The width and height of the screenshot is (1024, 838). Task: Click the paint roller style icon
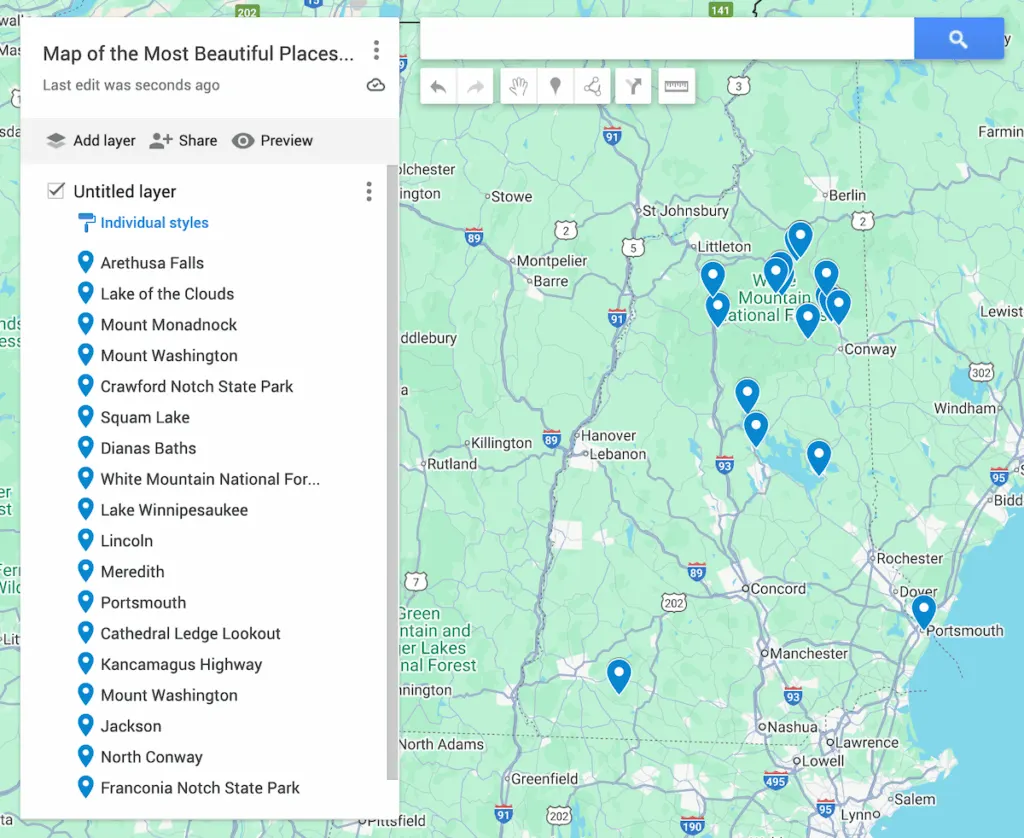[86, 223]
